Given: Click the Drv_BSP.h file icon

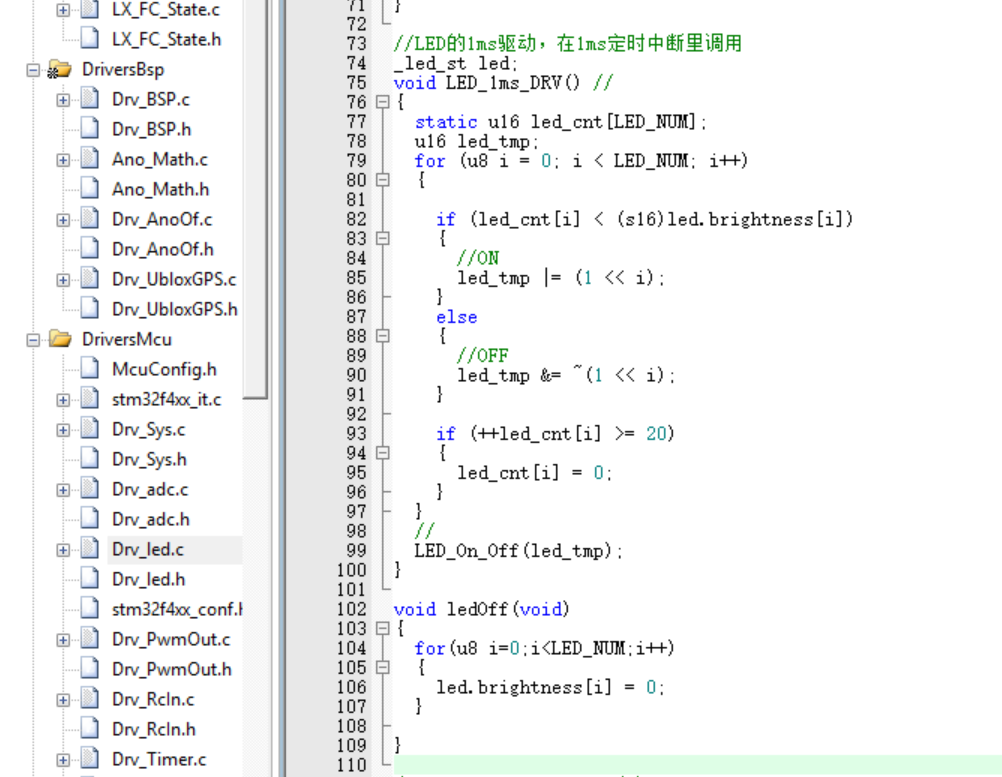Looking at the screenshot, I should [90, 128].
